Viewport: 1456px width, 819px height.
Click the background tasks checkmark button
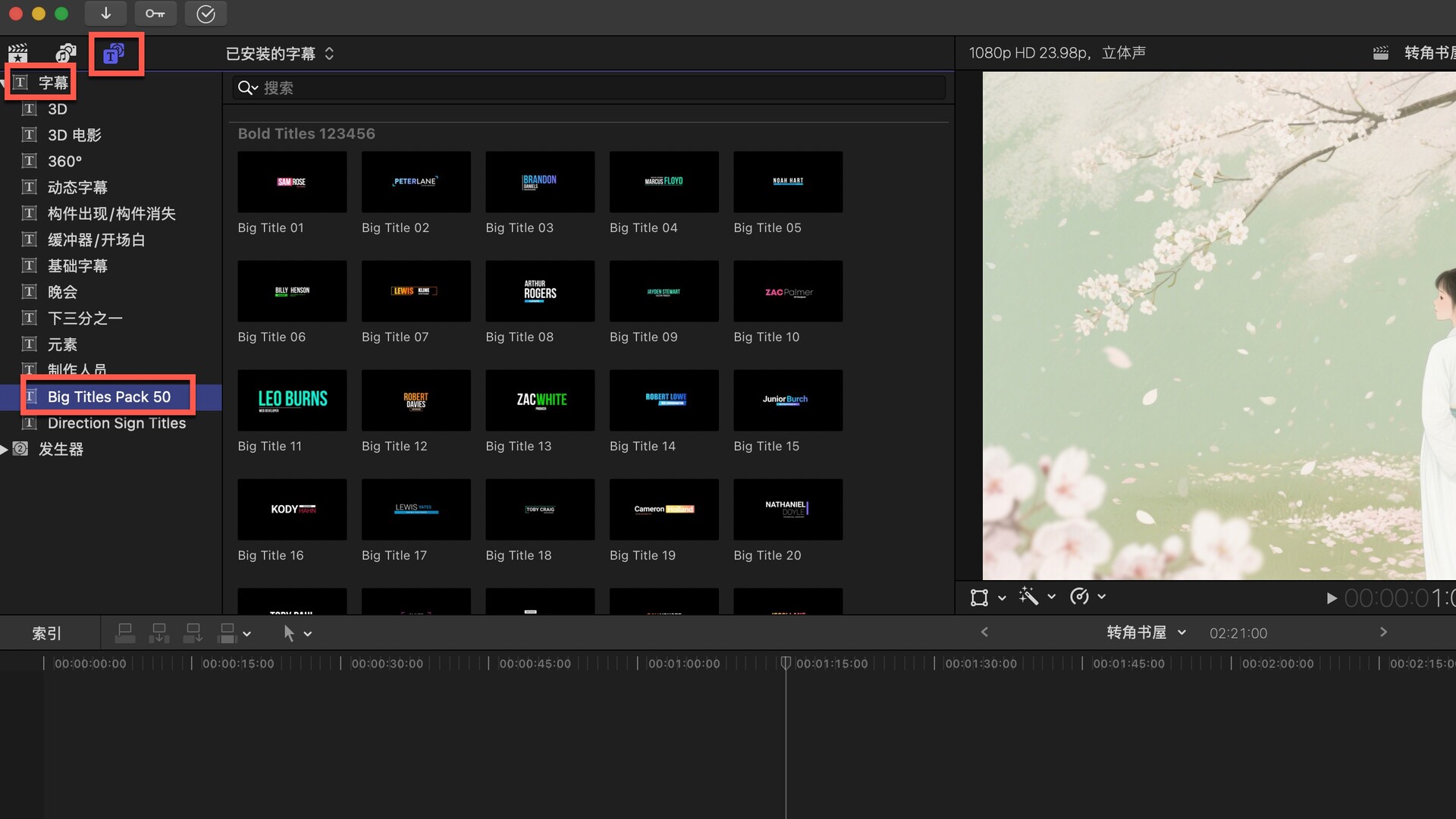pyautogui.click(x=206, y=14)
